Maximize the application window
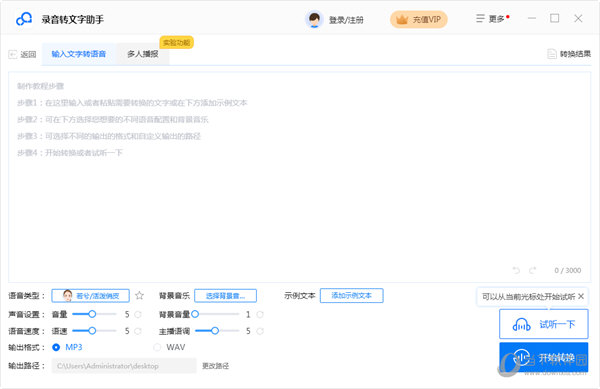The width and height of the screenshot is (600, 389). 554,18
